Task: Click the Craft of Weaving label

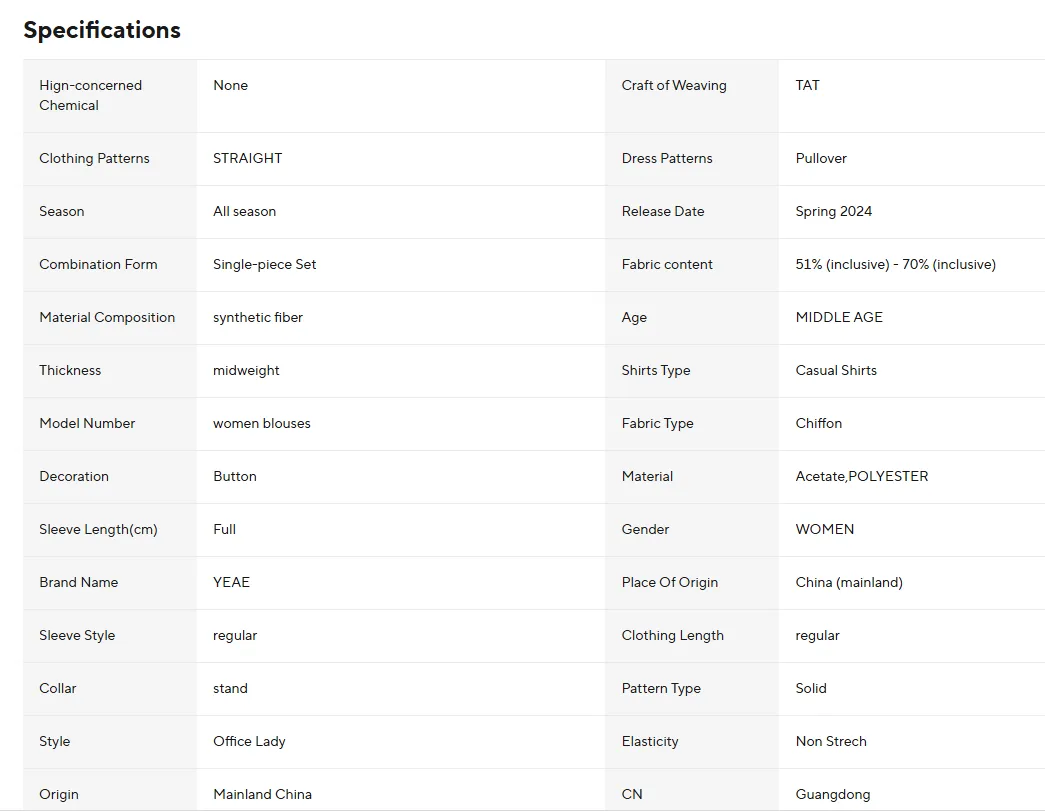Action: [674, 85]
